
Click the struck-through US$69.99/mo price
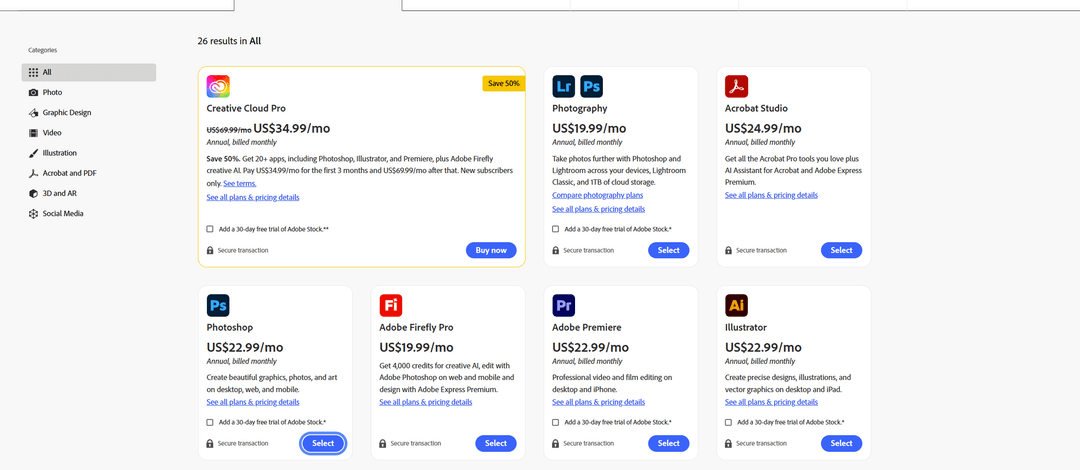229,130
